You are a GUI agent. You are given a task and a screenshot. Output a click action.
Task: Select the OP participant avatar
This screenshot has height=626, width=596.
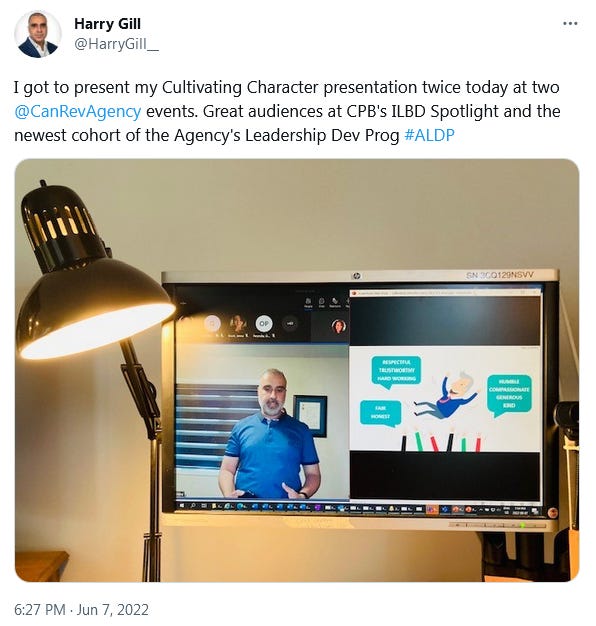coord(263,323)
